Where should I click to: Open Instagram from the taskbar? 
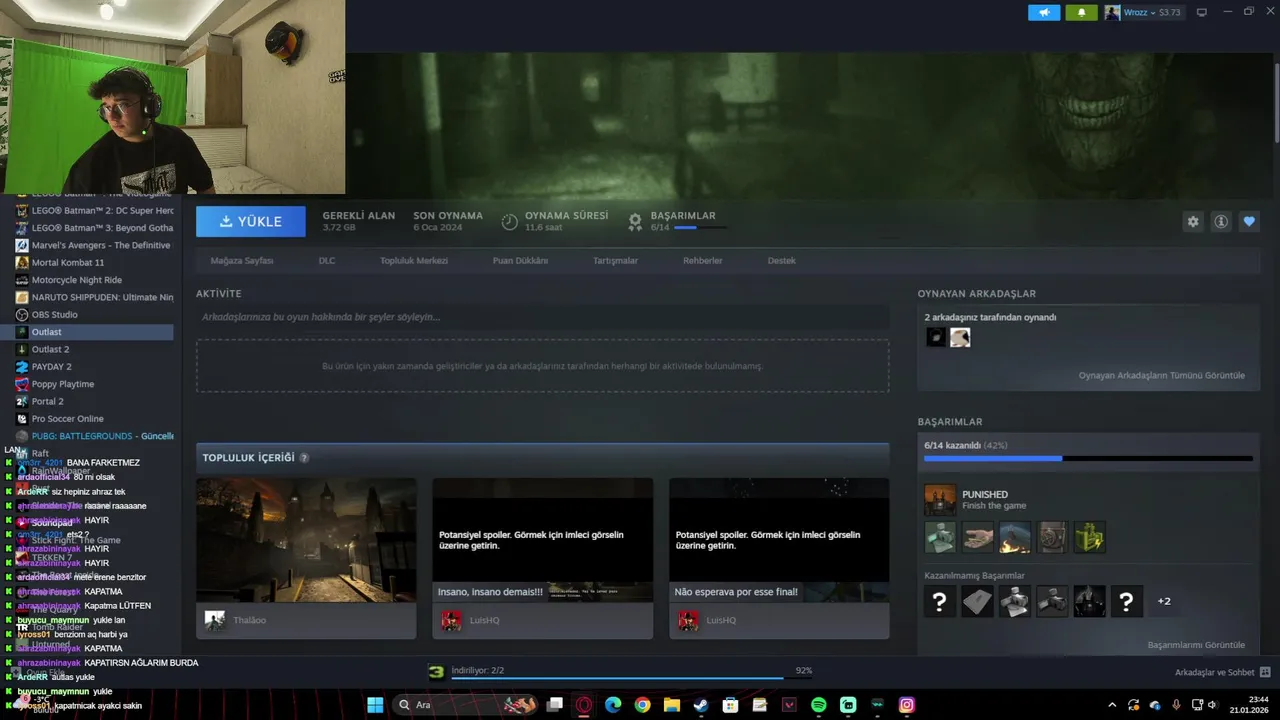907,705
